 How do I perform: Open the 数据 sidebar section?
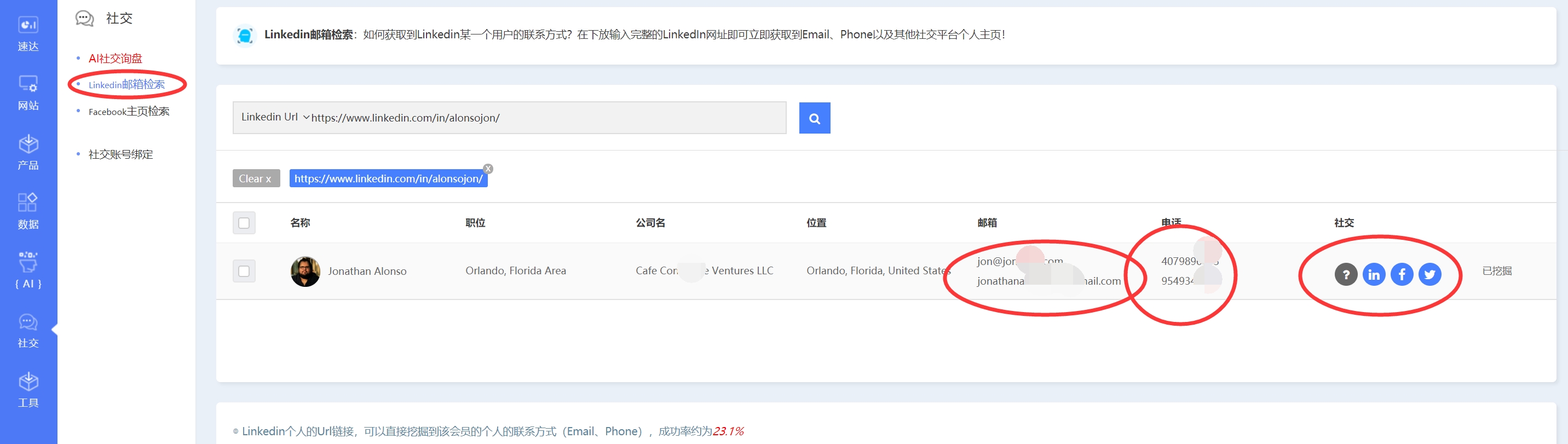pos(28,211)
